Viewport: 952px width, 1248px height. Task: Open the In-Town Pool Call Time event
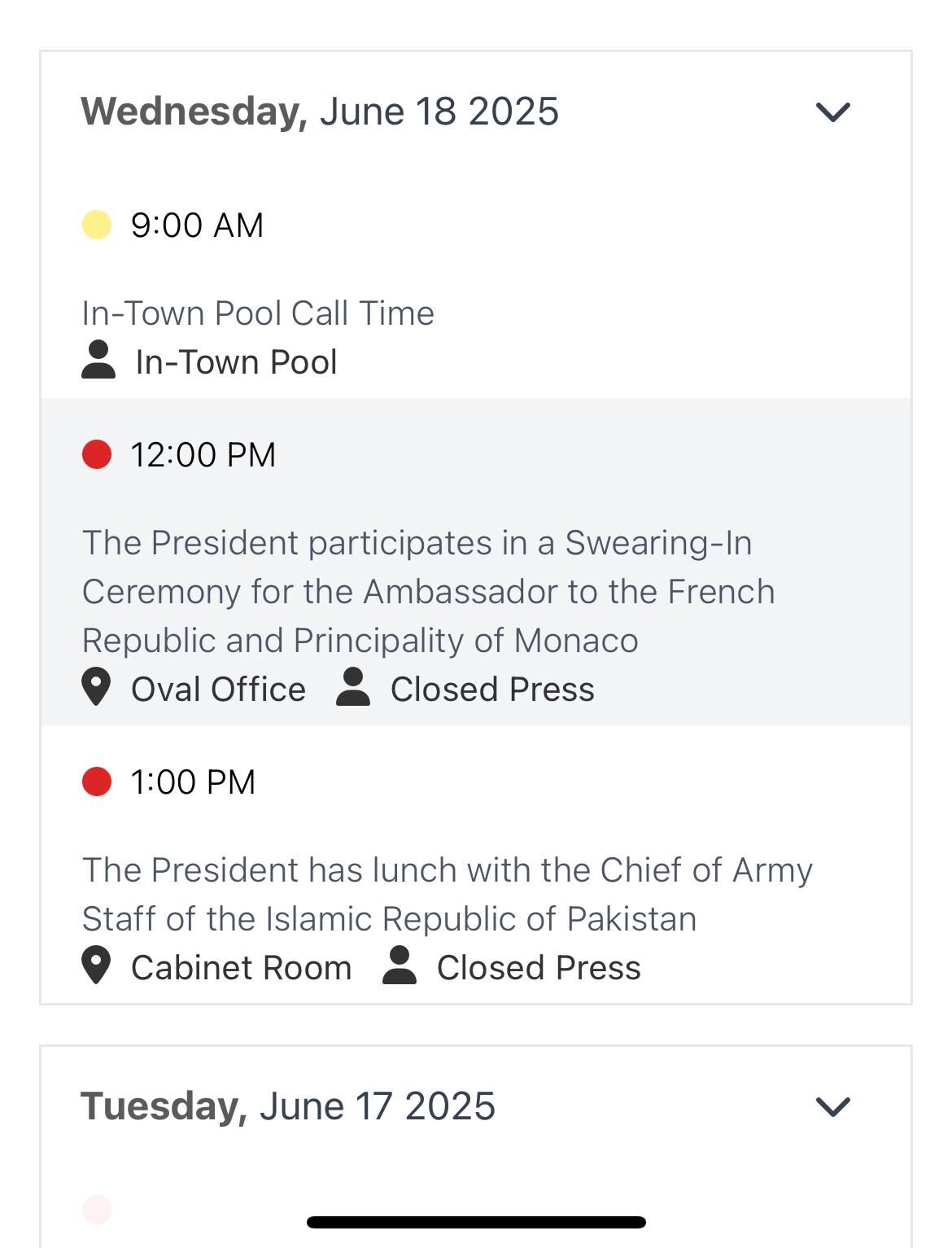(x=258, y=313)
